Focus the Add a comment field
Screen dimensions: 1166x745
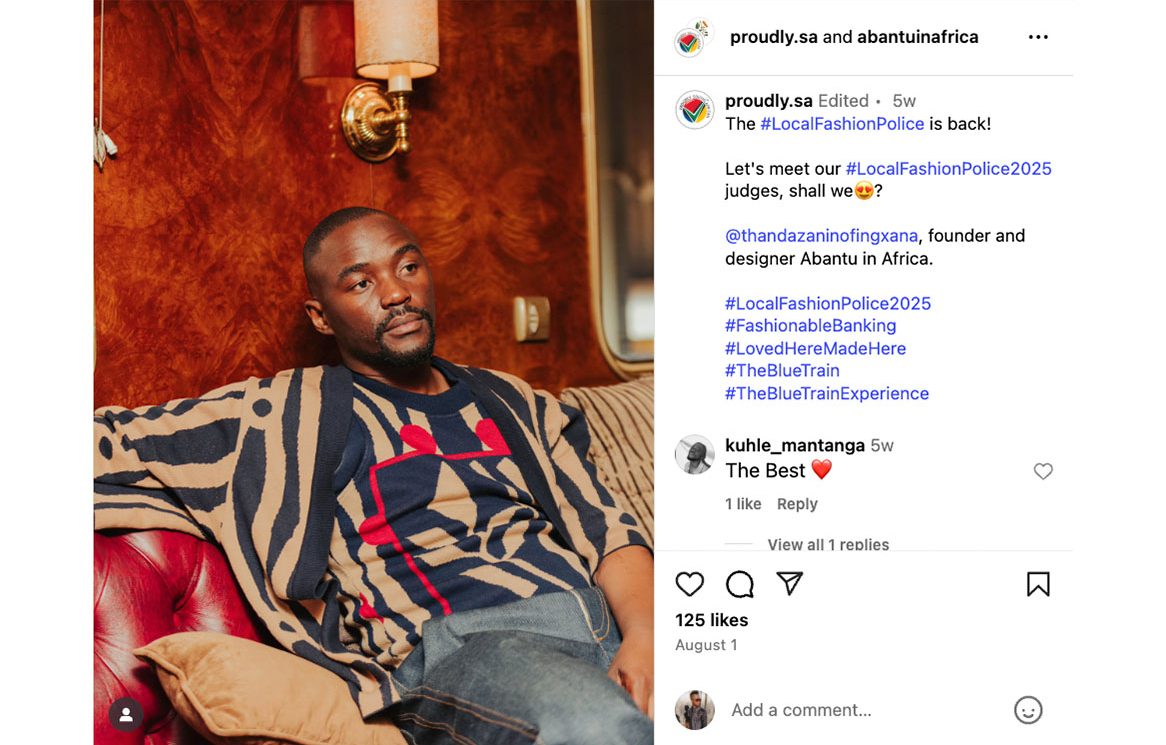tap(863, 710)
